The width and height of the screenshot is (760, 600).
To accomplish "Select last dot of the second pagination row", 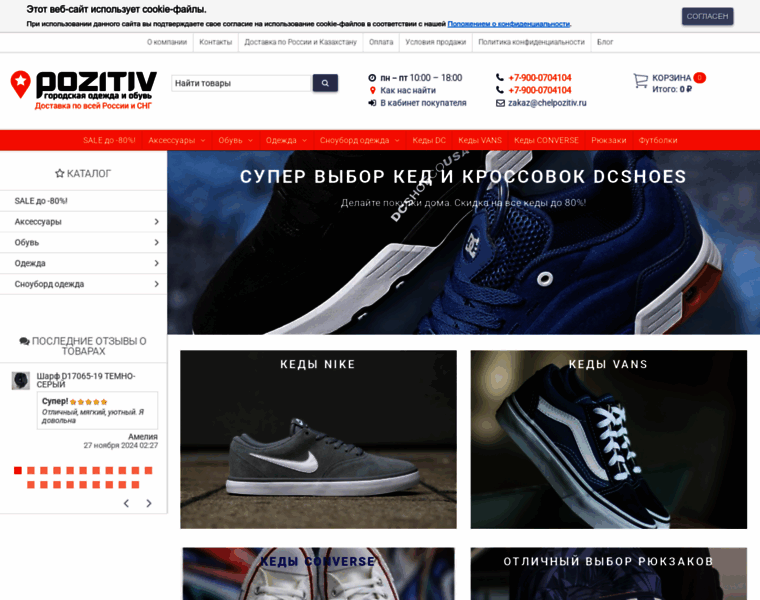I will click(x=135, y=485).
